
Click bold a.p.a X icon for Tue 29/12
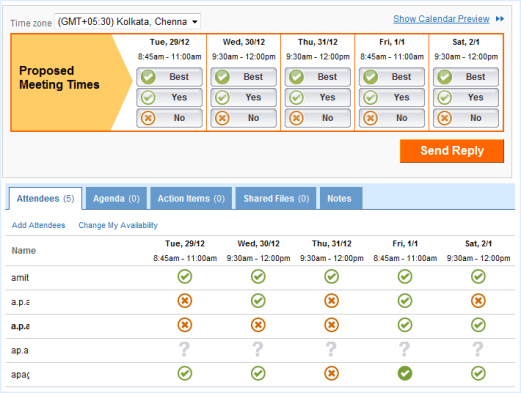[185, 325]
